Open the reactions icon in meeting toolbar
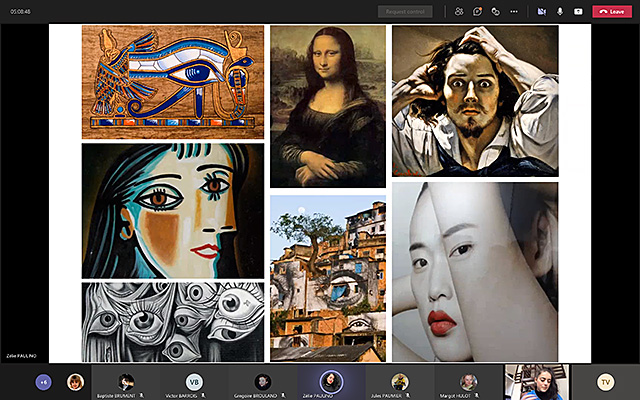640x400 pixels. point(496,11)
